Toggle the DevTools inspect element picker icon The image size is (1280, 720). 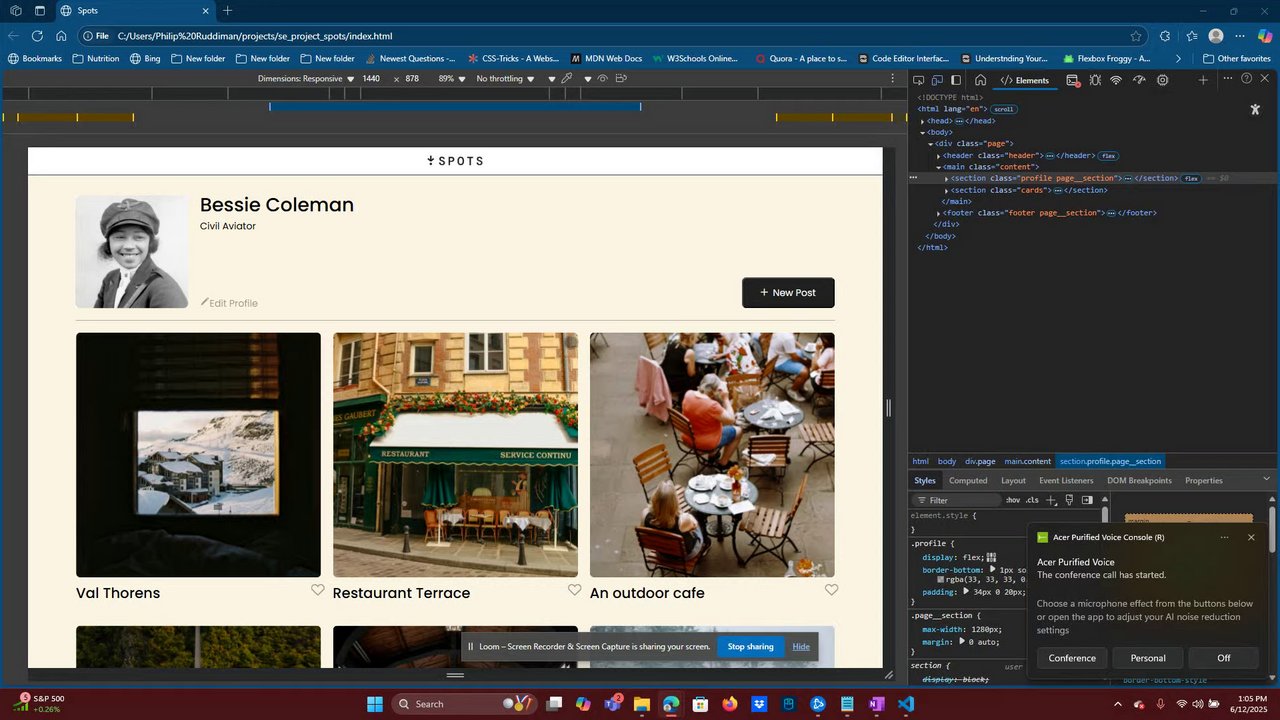click(919, 80)
